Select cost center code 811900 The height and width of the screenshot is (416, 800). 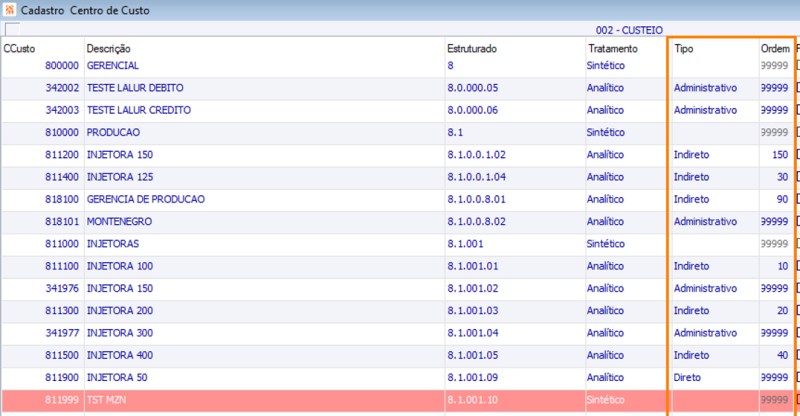tap(62, 378)
